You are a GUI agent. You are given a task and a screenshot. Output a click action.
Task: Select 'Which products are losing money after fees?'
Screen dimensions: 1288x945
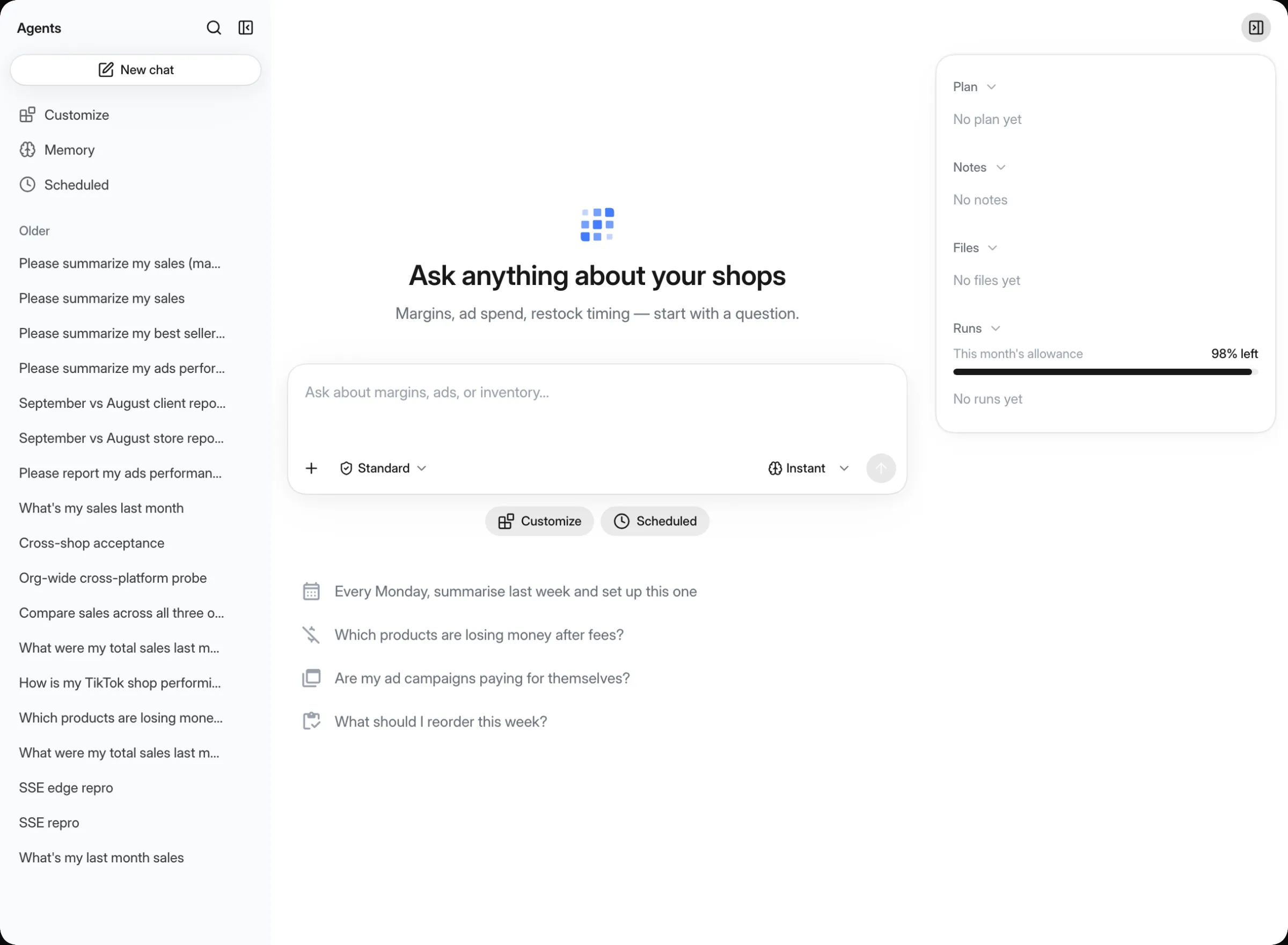(479, 635)
